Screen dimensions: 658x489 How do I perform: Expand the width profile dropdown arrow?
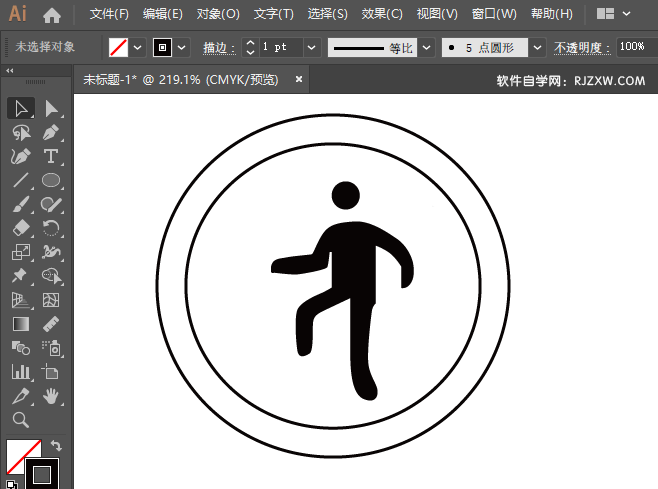click(426, 48)
